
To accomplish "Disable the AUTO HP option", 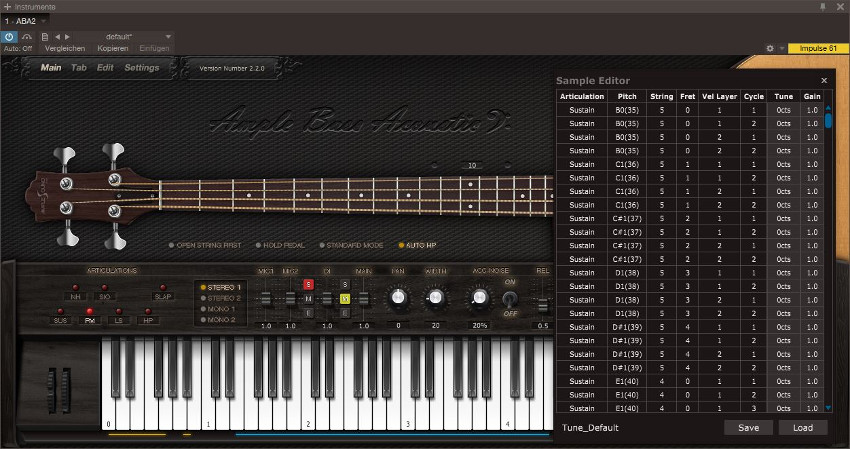I will click(417, 246).
